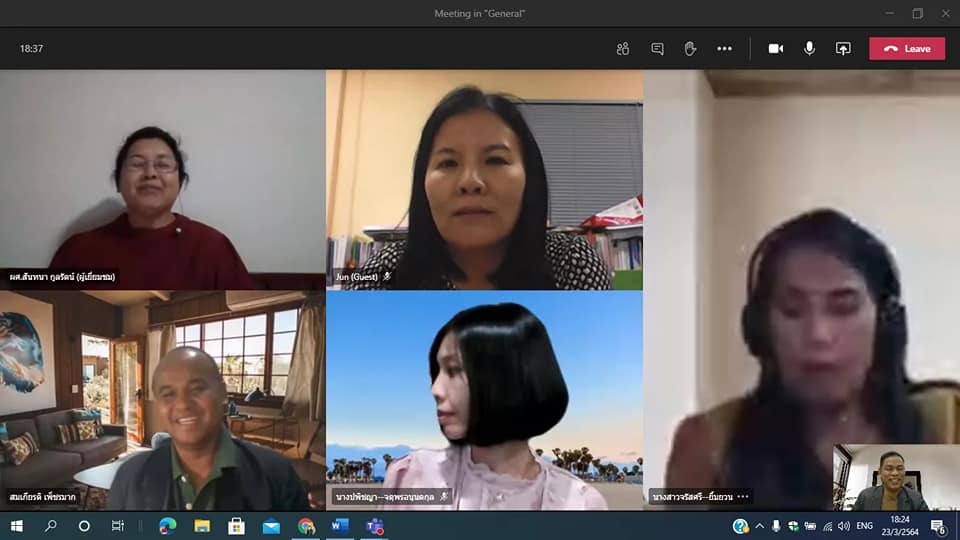Turn the camera off
This screenshot has height=540, width=960.
(x=775, y=48)
